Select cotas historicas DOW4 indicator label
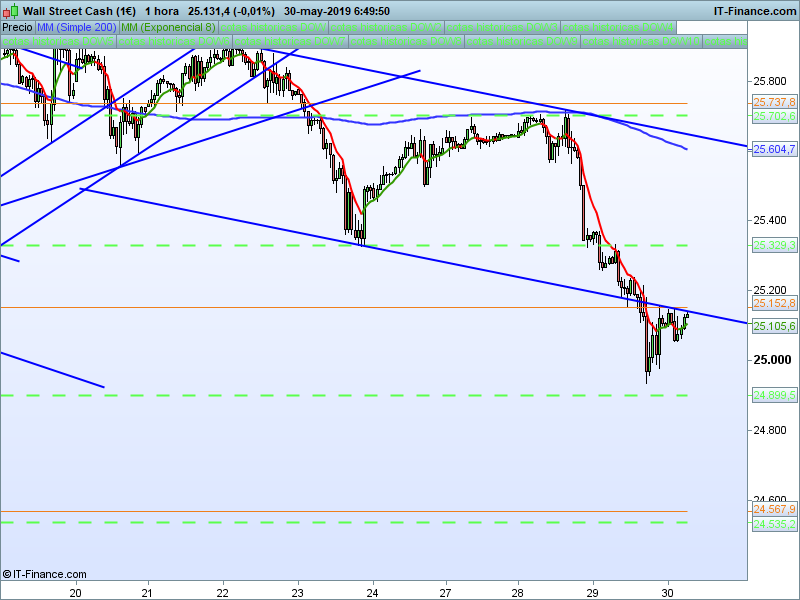Image resolution: width=800 pixels, height=600 pixels. 618,27
